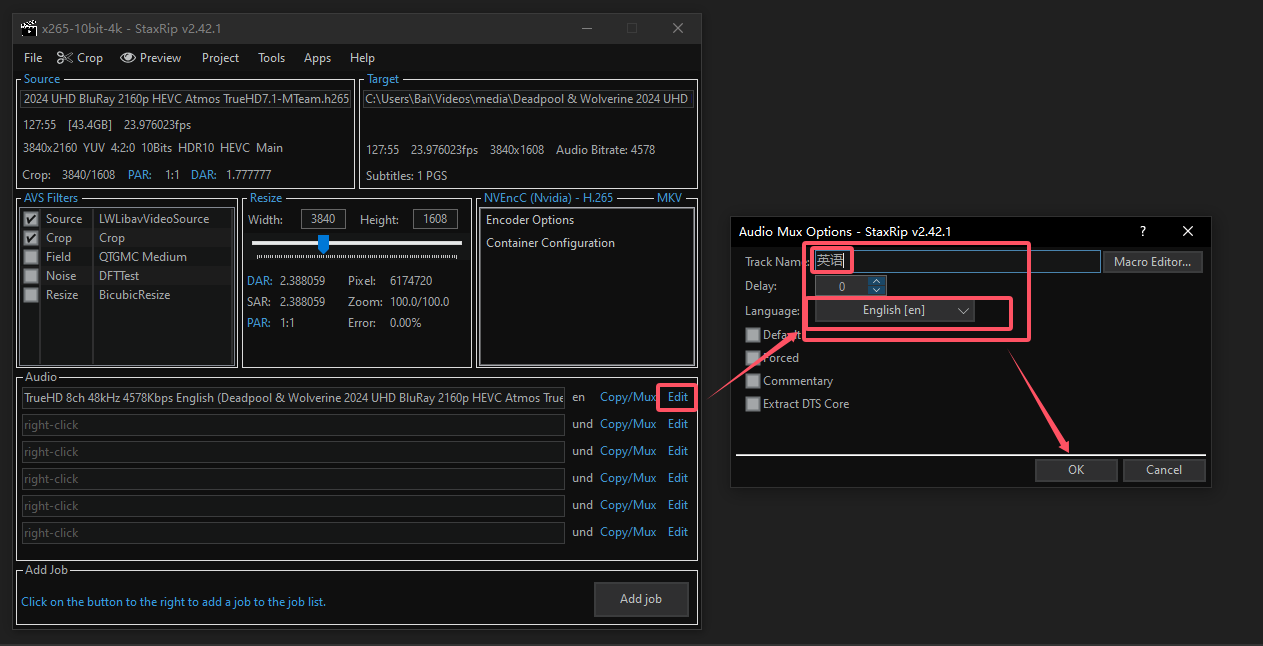Click the Add job button
This screenshot has width=1263, height=646.
[x=641, y=599]
